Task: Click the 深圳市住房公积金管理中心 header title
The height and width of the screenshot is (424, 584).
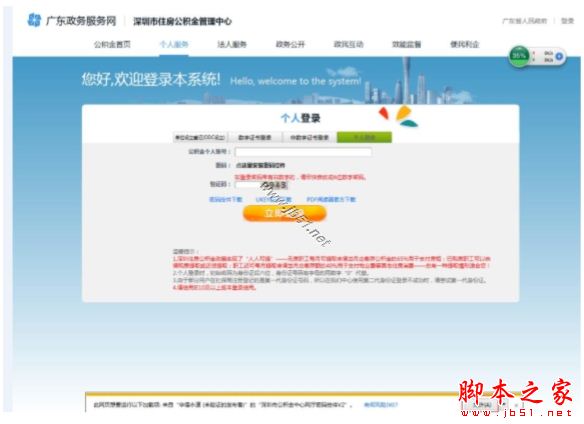Action: (x=182, y=21)
